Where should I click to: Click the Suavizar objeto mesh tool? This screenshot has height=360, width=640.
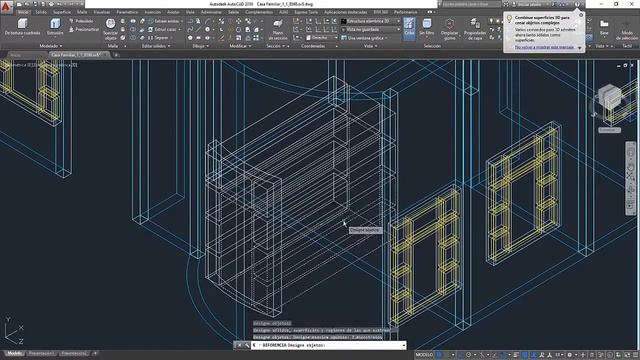(x=111, y=29)
